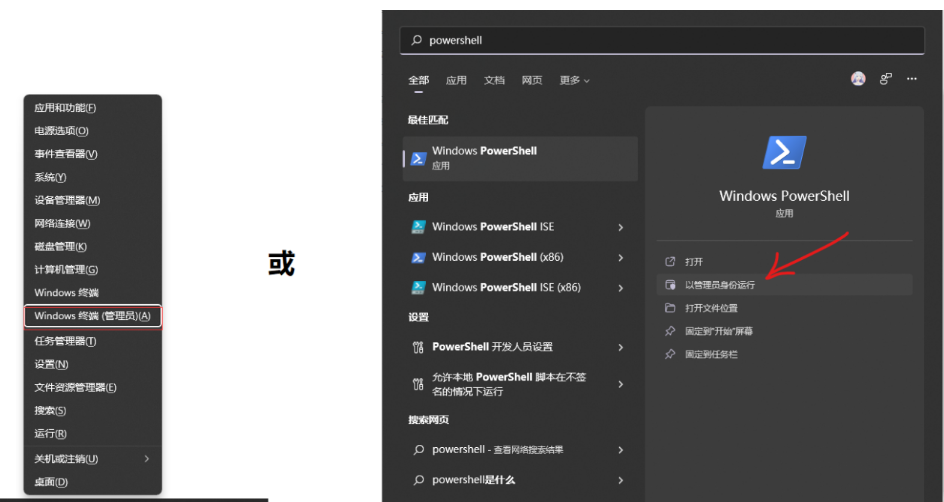Screen dimensions: 944x502
Task: Click pin icon beside 固定到开始屏幕
Action: 670,331
